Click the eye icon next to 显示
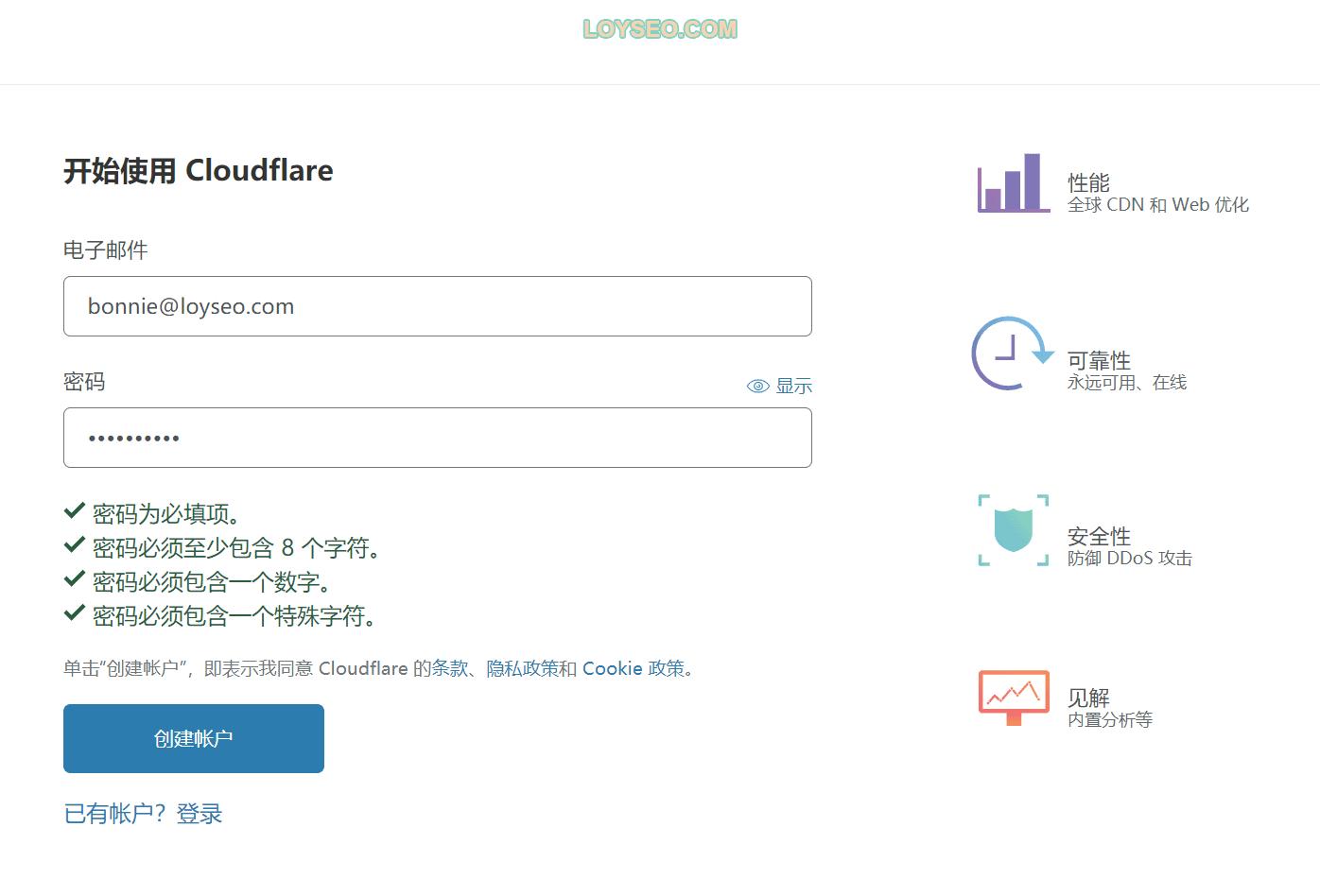Image resolution: width=1320 pixels, height=896 pixels. click(x=756, y=386)
